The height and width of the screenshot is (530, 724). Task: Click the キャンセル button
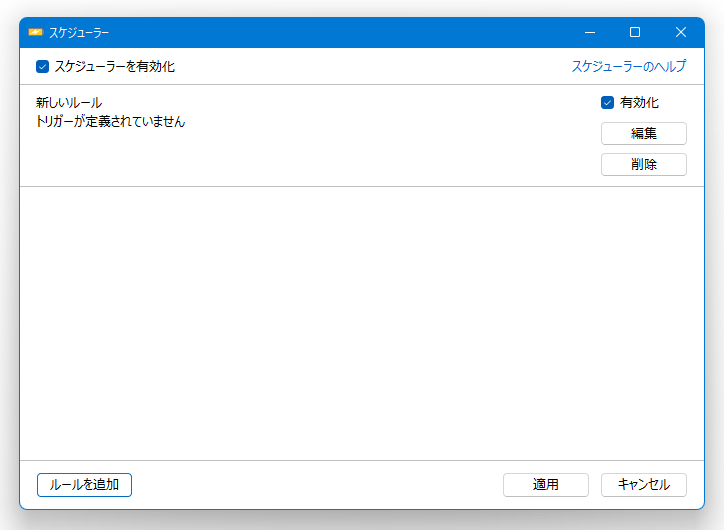click(644, 485)
